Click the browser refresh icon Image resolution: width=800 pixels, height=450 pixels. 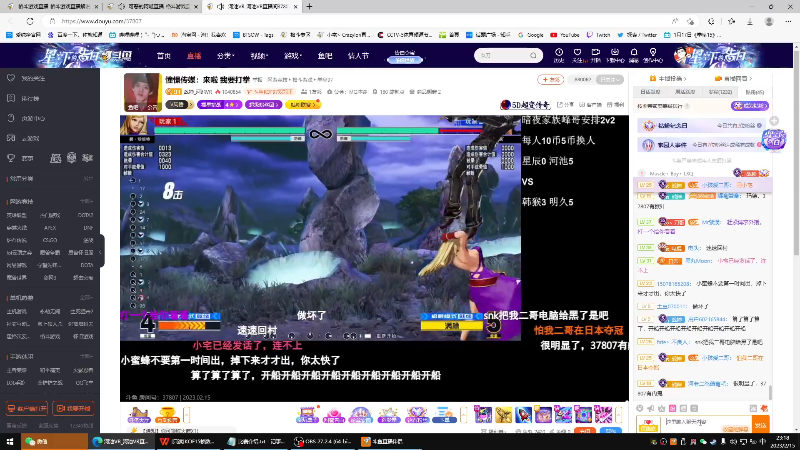tap(30, 21)
